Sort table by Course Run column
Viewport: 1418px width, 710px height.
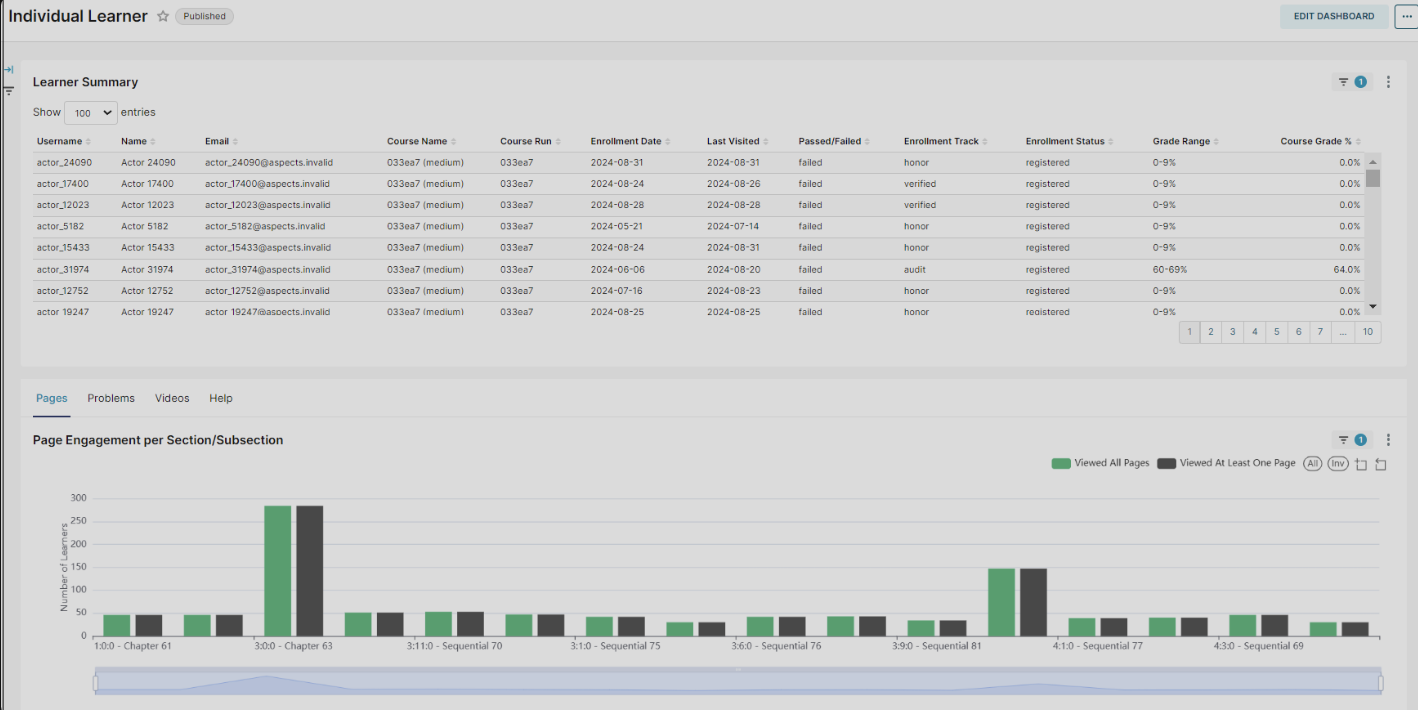coord(531,141)
